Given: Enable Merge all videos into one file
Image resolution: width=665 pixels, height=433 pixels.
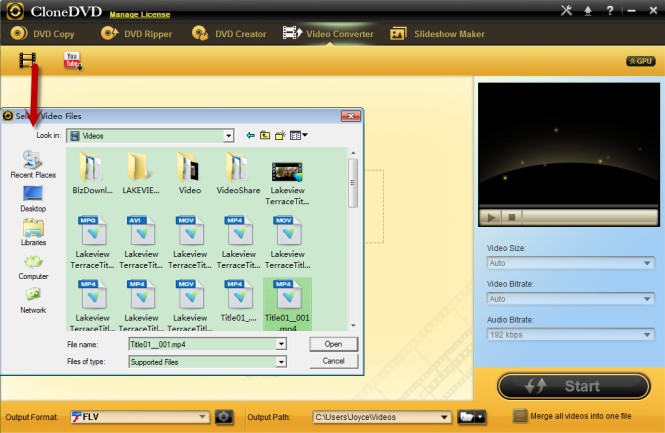Looking at the screenshot, I should click(520, 416).
